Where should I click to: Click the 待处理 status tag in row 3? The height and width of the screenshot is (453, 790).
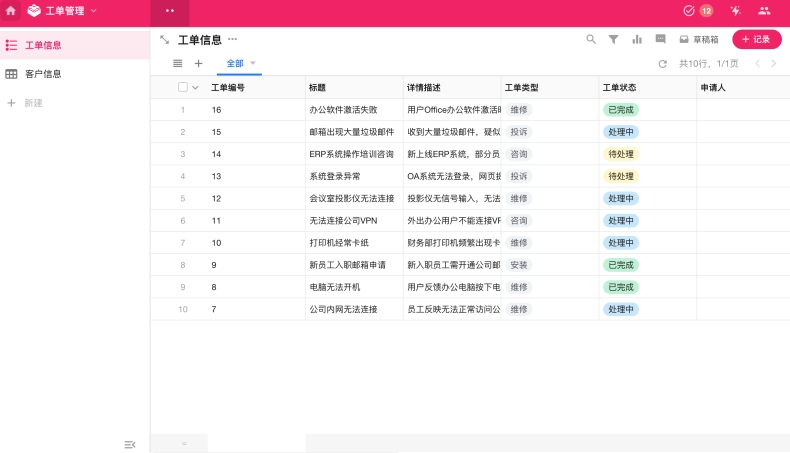620,154
